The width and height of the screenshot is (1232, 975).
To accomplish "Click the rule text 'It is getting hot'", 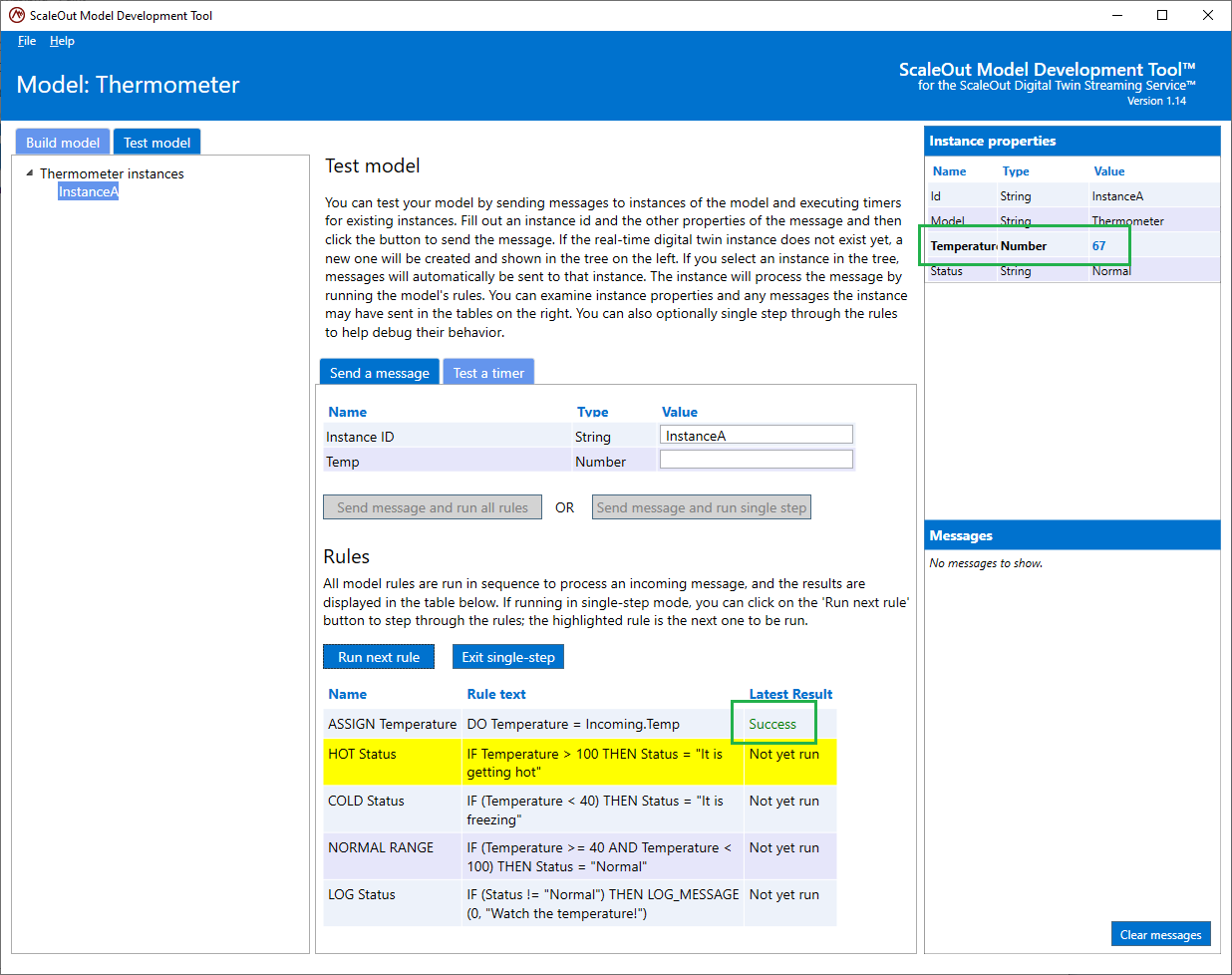I will pyautogui.click(x=595, y=763).
